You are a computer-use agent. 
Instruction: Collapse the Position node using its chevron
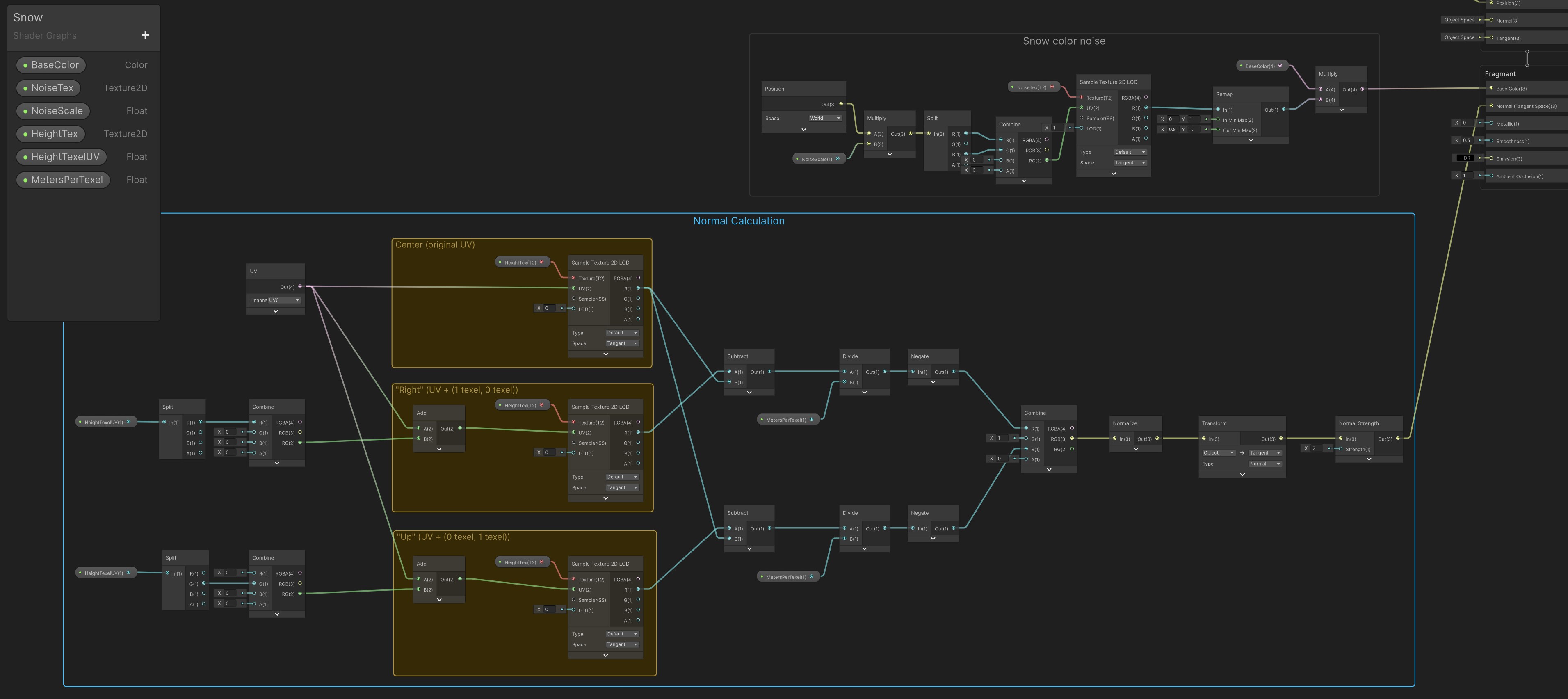[803, 129]
